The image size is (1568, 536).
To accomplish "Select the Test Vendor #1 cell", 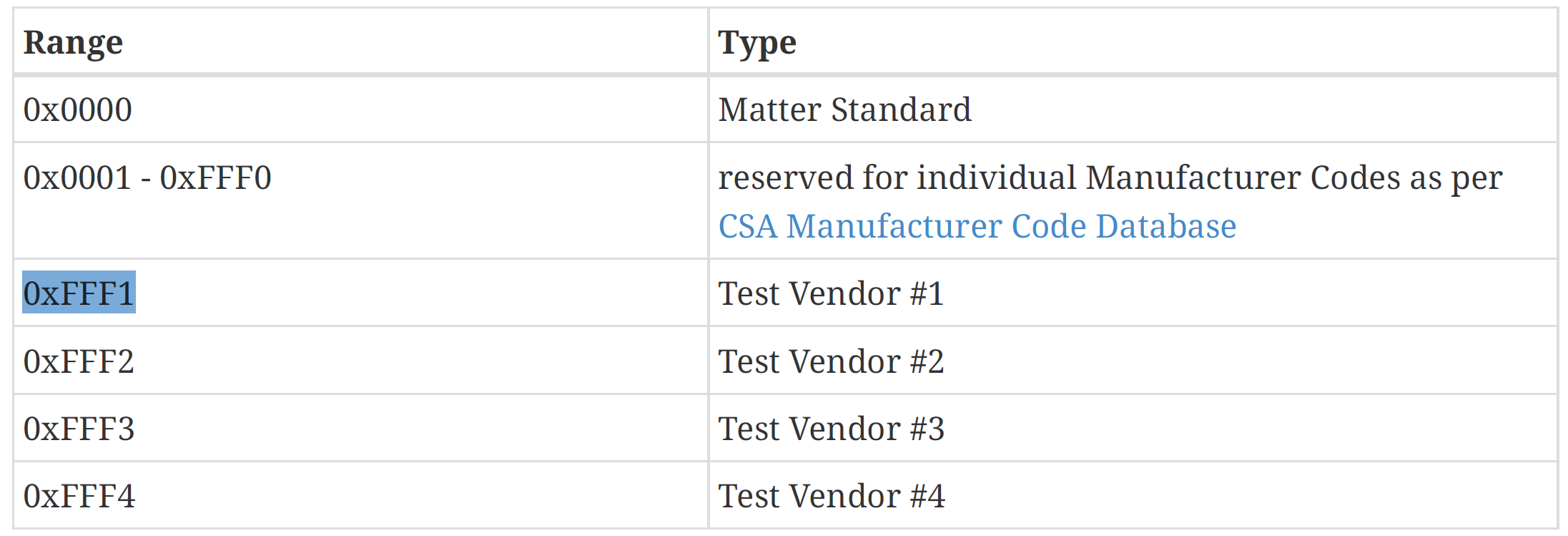I will 831,293.
